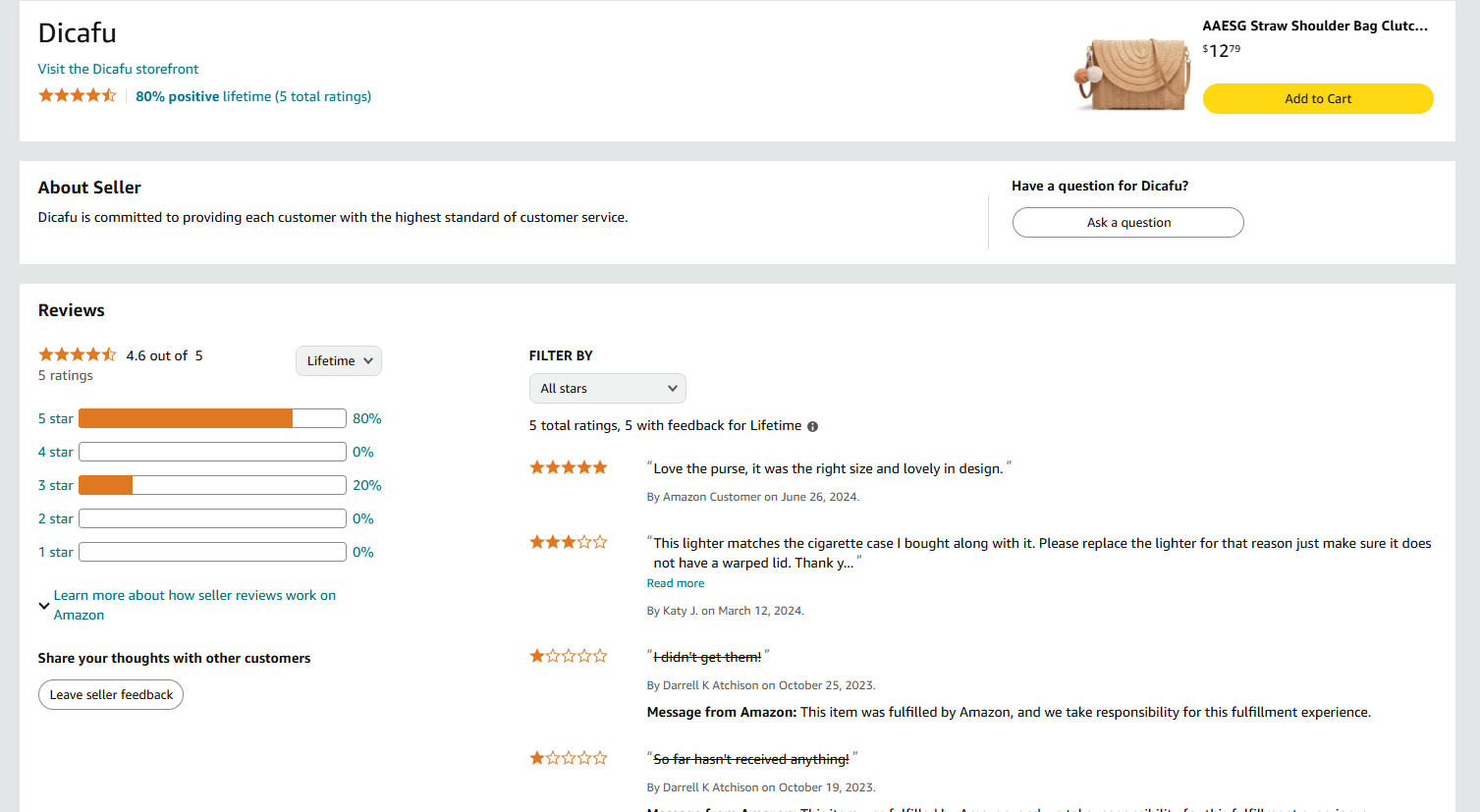This screenshot has width=1480, height=812.
Task: Click the one-star rating on October 25 review
Action: [569, 656]
